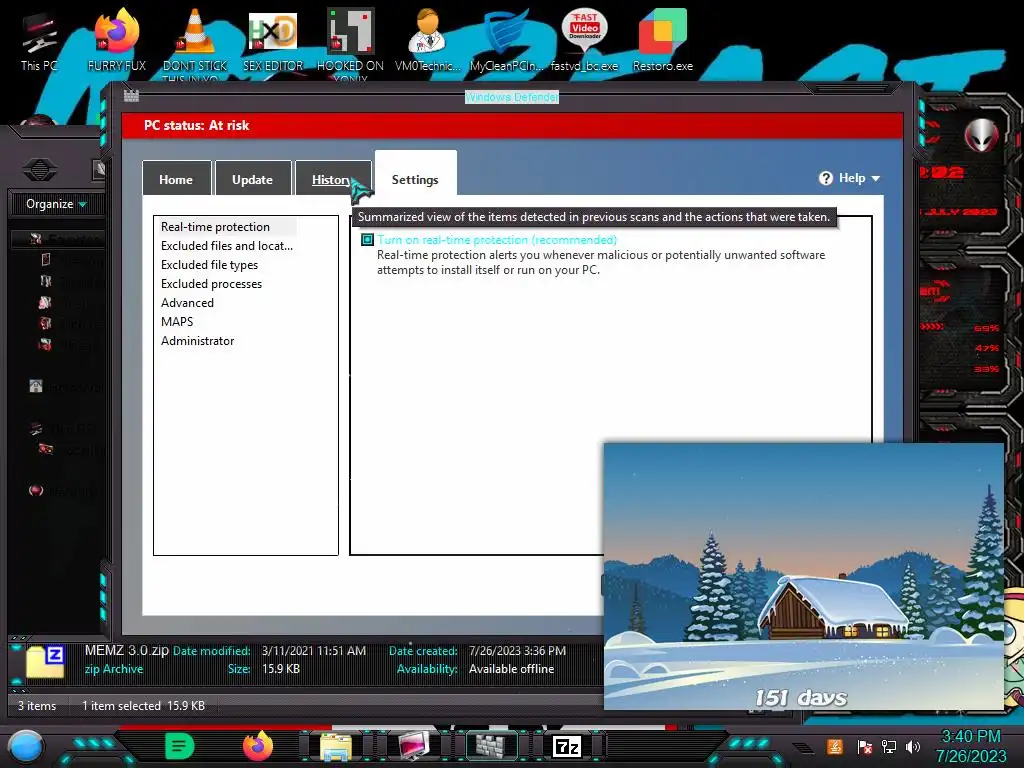Viewport: 1024px width, 768px height.
Task: Open the This PC desktop icon
Action: click(x=39, y=40)
